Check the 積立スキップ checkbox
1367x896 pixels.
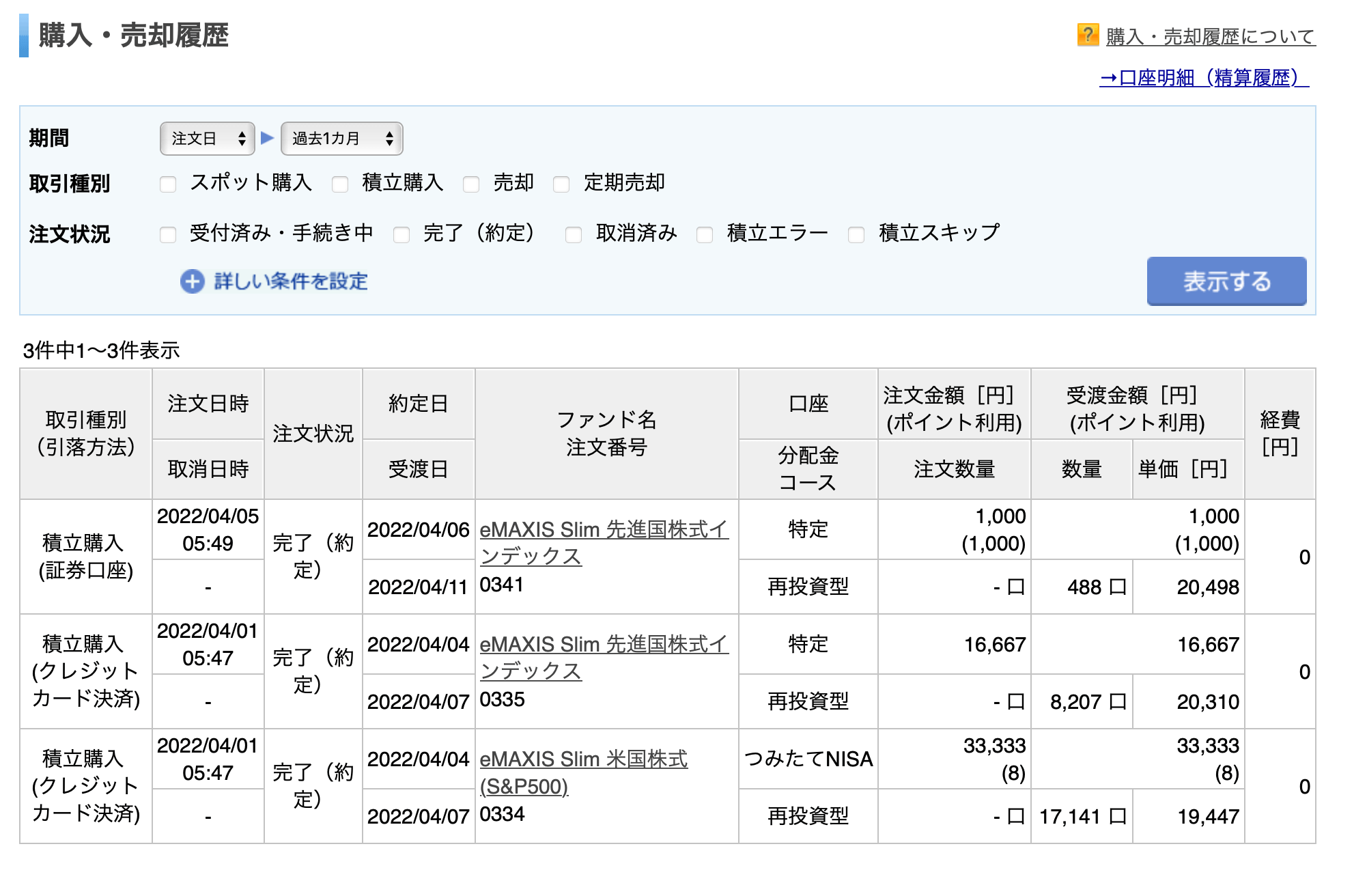click(x=856, y=234)
